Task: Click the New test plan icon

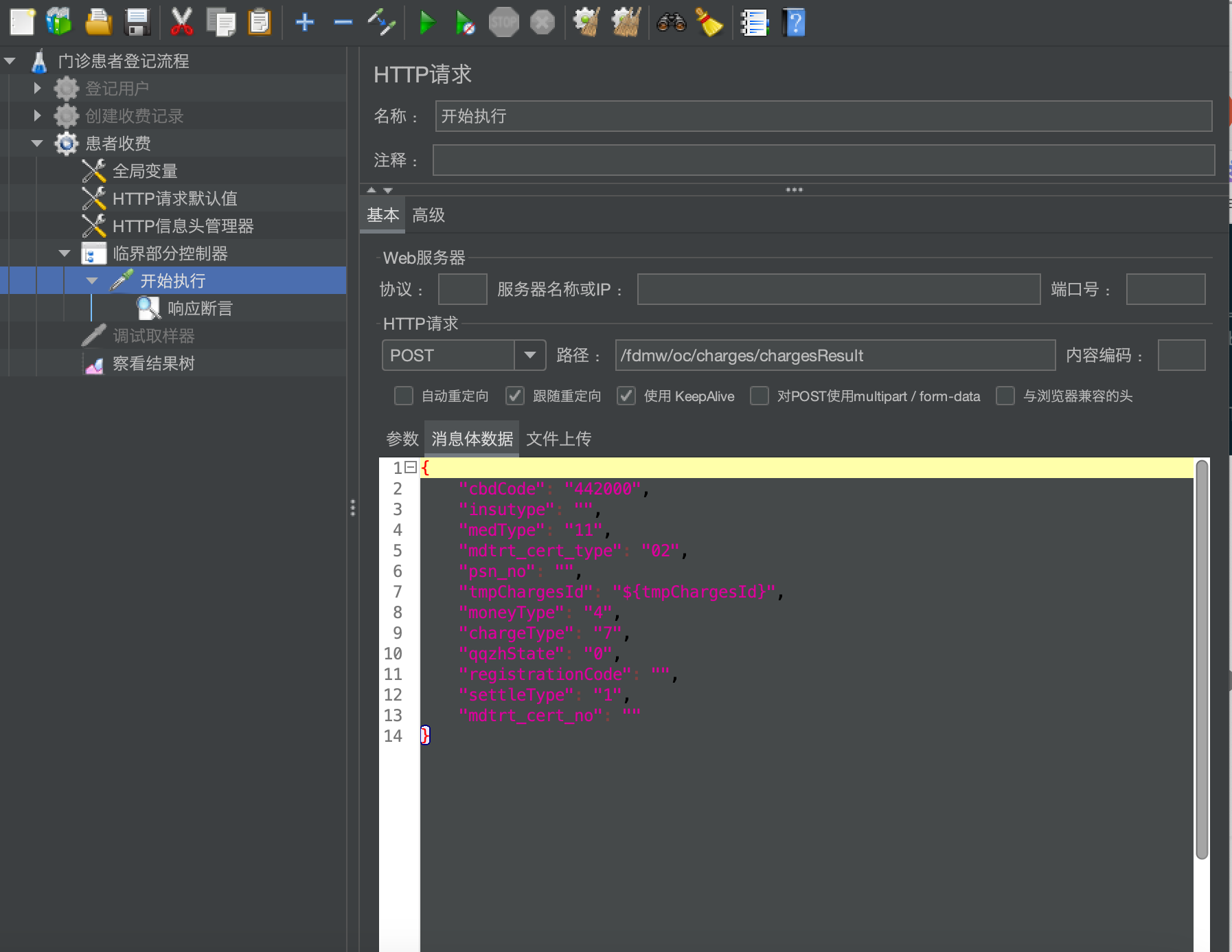Action: [22, 22]
